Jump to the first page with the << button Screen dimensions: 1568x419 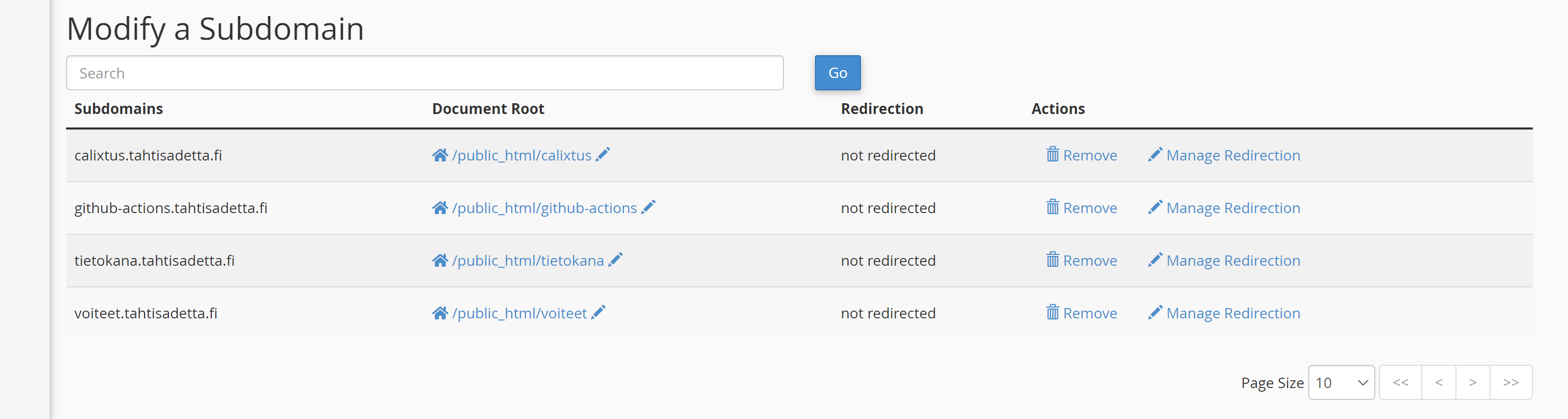[x=1401, y=382]
